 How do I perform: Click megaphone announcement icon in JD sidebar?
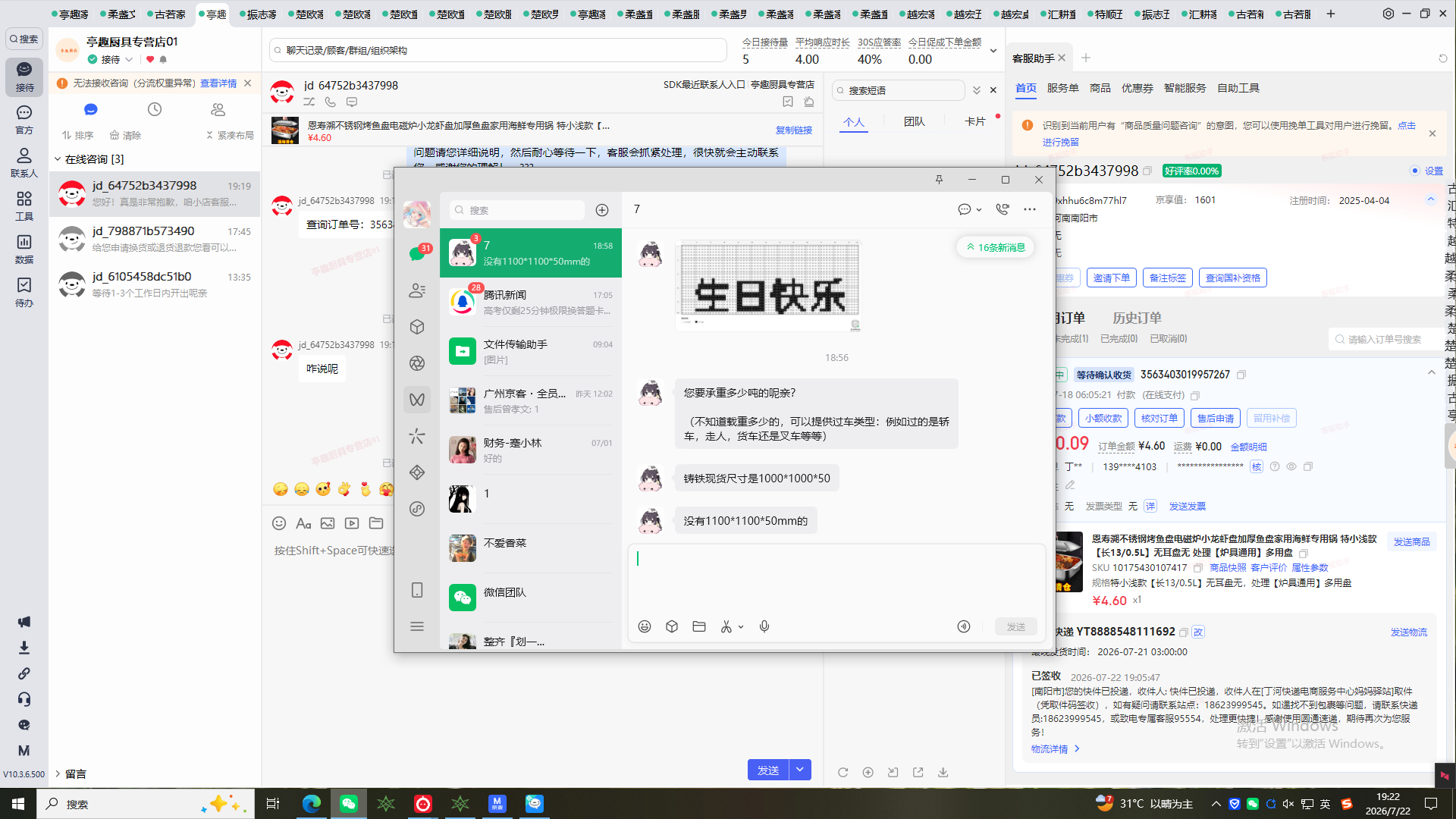[x=24, y=622]
